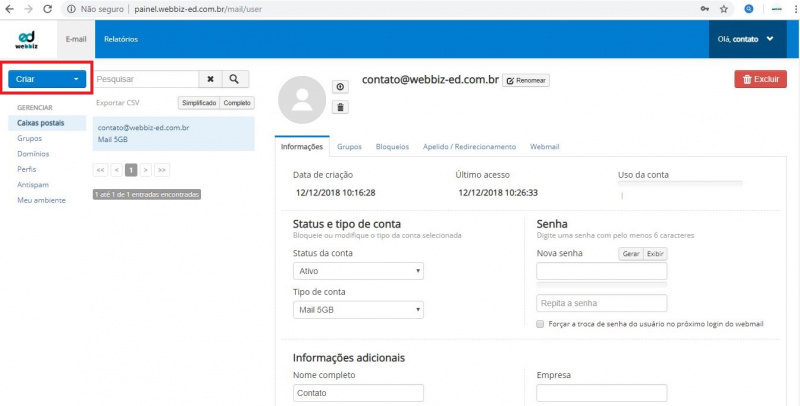Switch the list view to Simplificado

point(199,103)
